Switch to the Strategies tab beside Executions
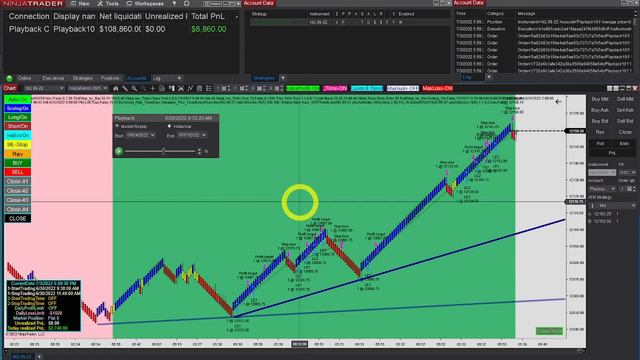The height and width of the screenshot is (360, 640). (x=82, y=78)
